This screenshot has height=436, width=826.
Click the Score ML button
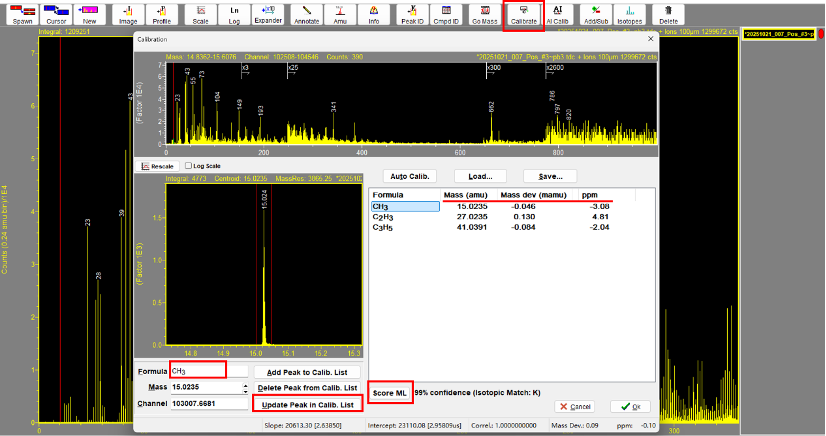coord(388,393)
